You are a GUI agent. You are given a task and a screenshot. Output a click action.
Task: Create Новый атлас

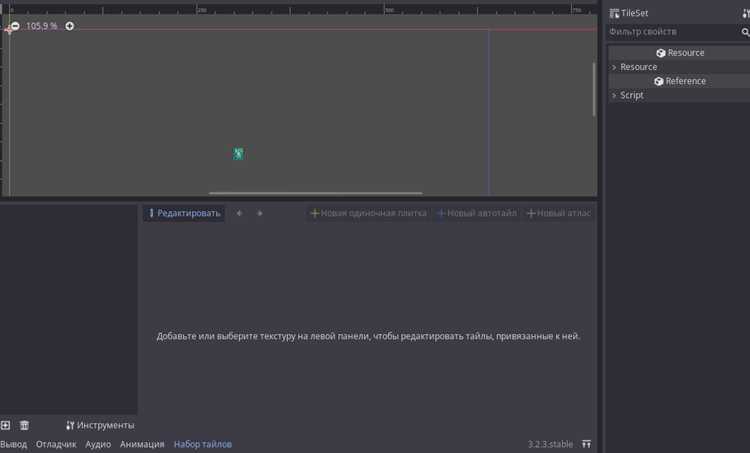pos(558,213)
